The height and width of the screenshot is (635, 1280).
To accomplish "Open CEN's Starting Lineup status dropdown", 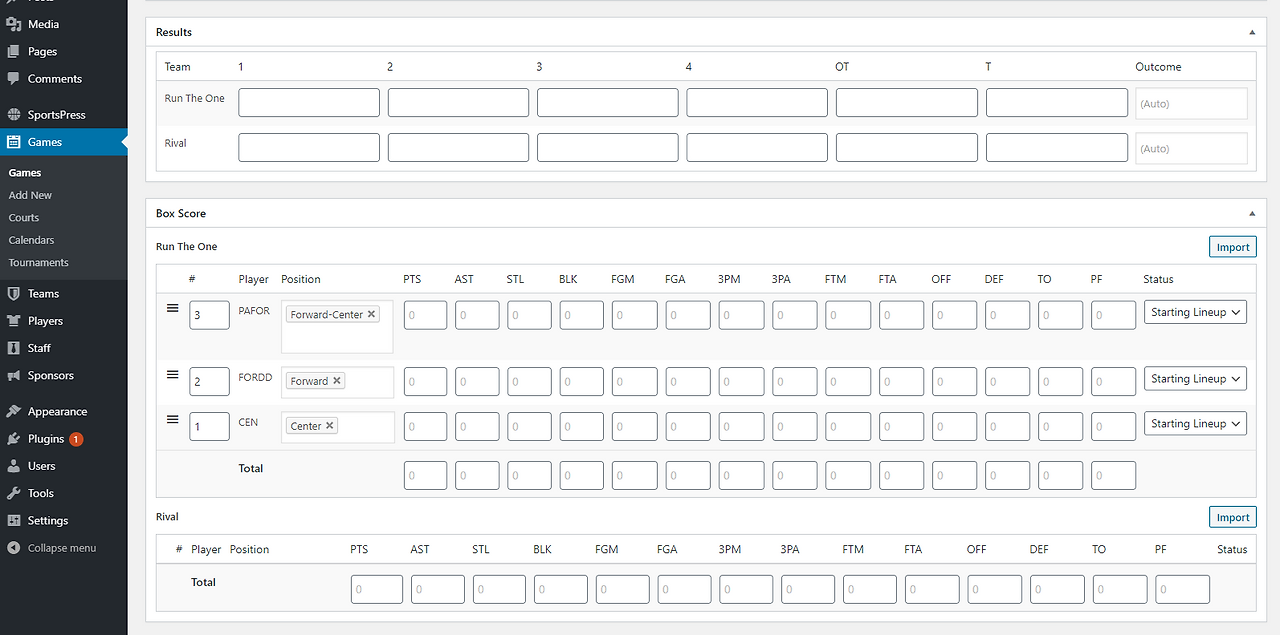I will 1195,424.
